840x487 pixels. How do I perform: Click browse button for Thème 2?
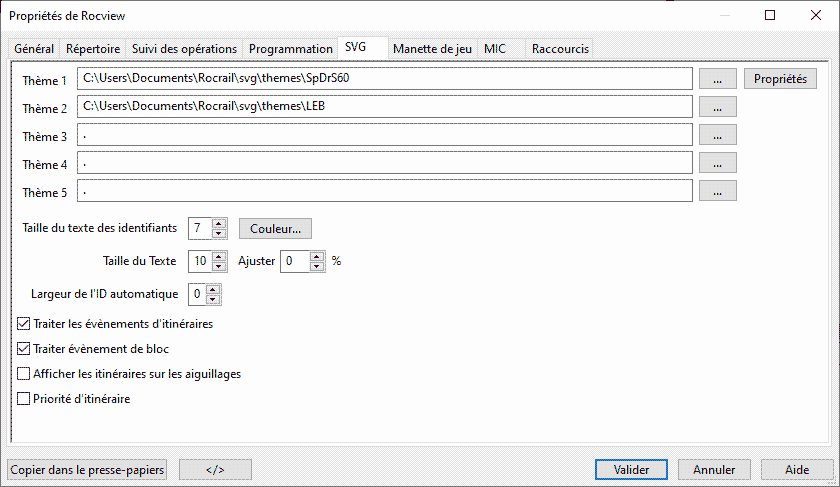(x=717, y=107)
